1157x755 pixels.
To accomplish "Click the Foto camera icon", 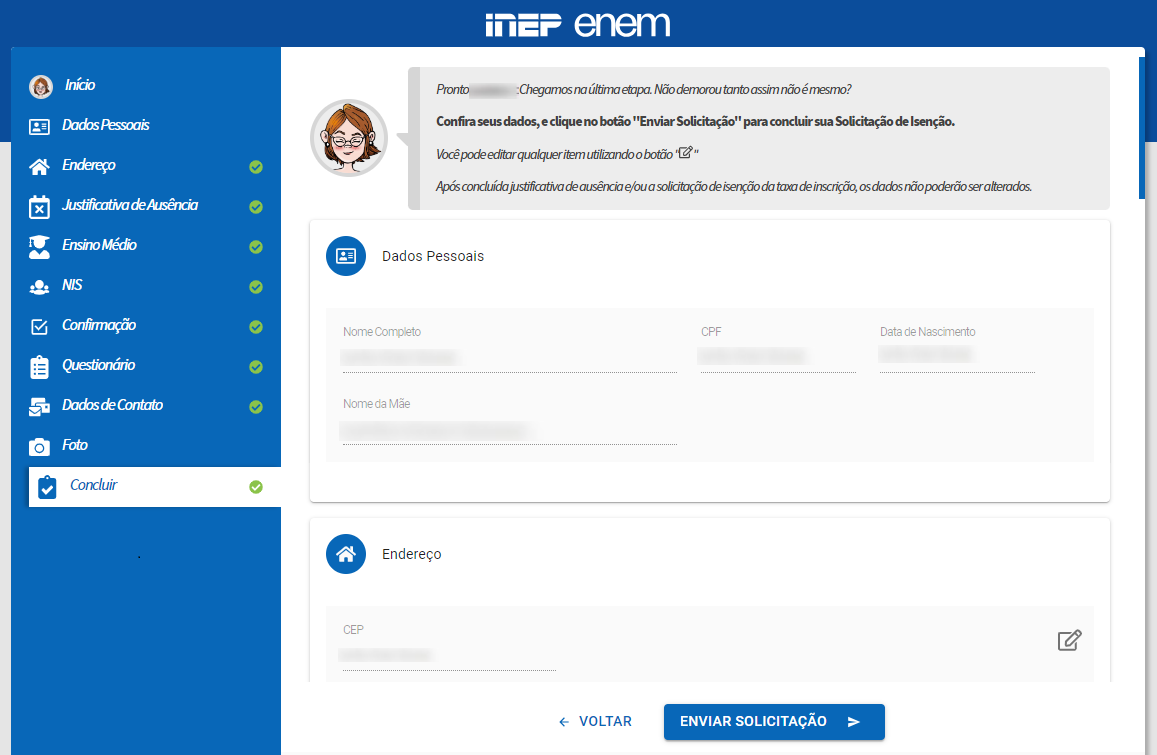I will pos(39,447).
